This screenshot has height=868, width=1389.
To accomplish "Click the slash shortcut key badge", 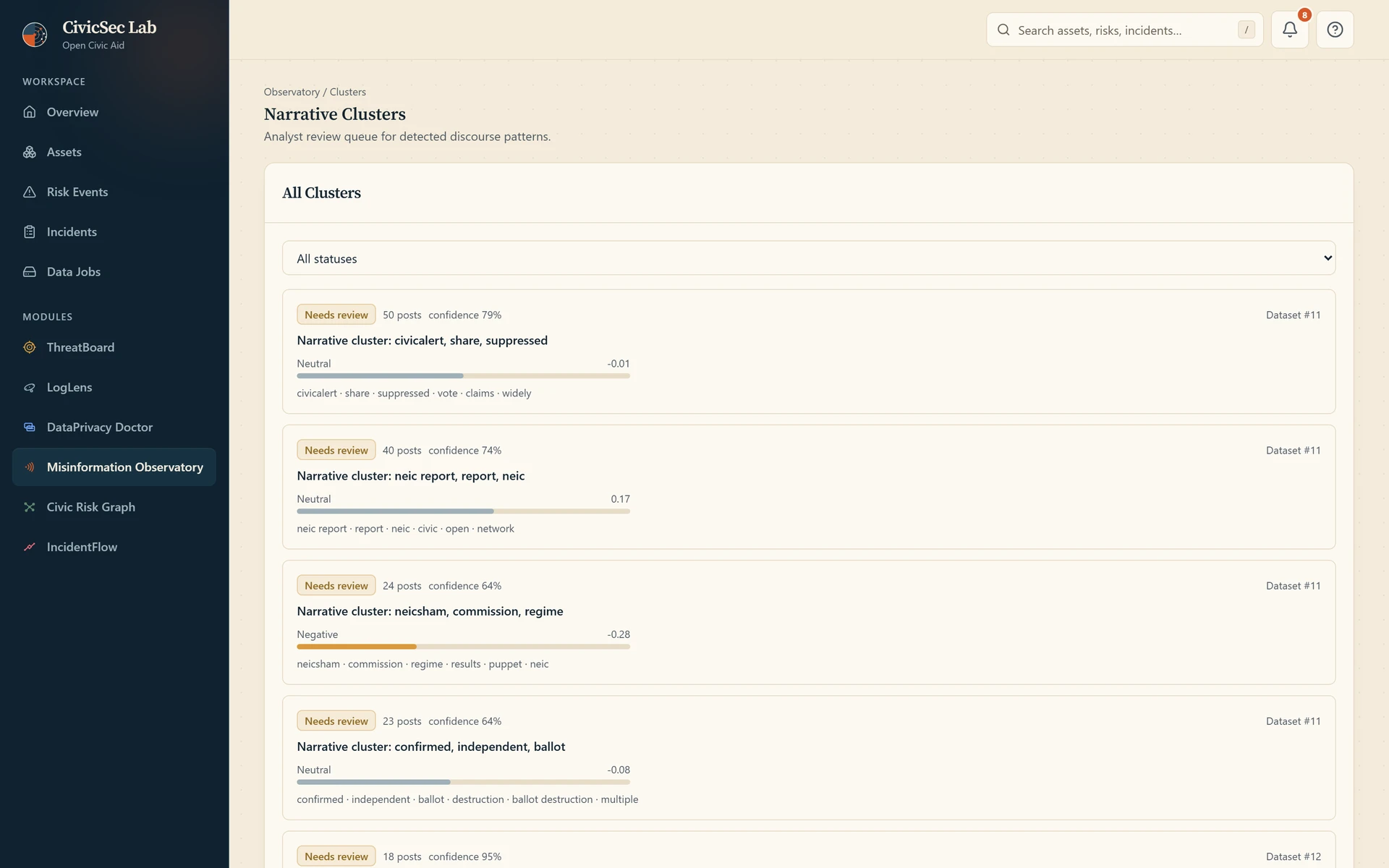I will pyautogui.click(x=1246, y=30).
